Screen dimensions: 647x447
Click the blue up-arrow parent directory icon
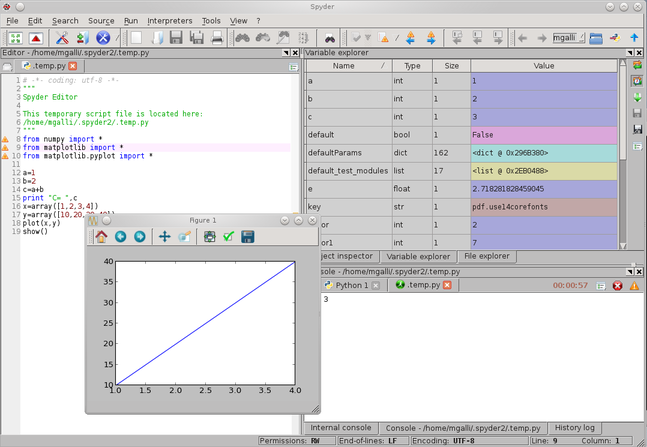[634, 38]
